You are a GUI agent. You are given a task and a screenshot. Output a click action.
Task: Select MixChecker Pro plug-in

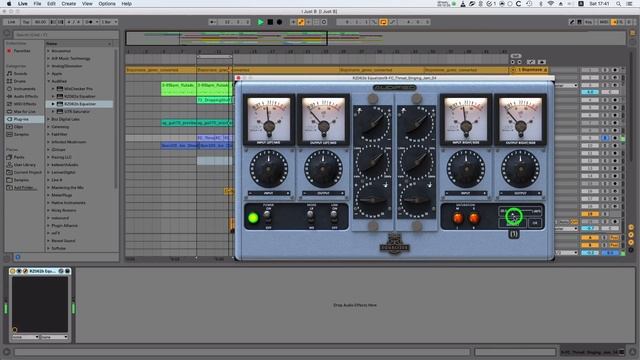(78, 89)
